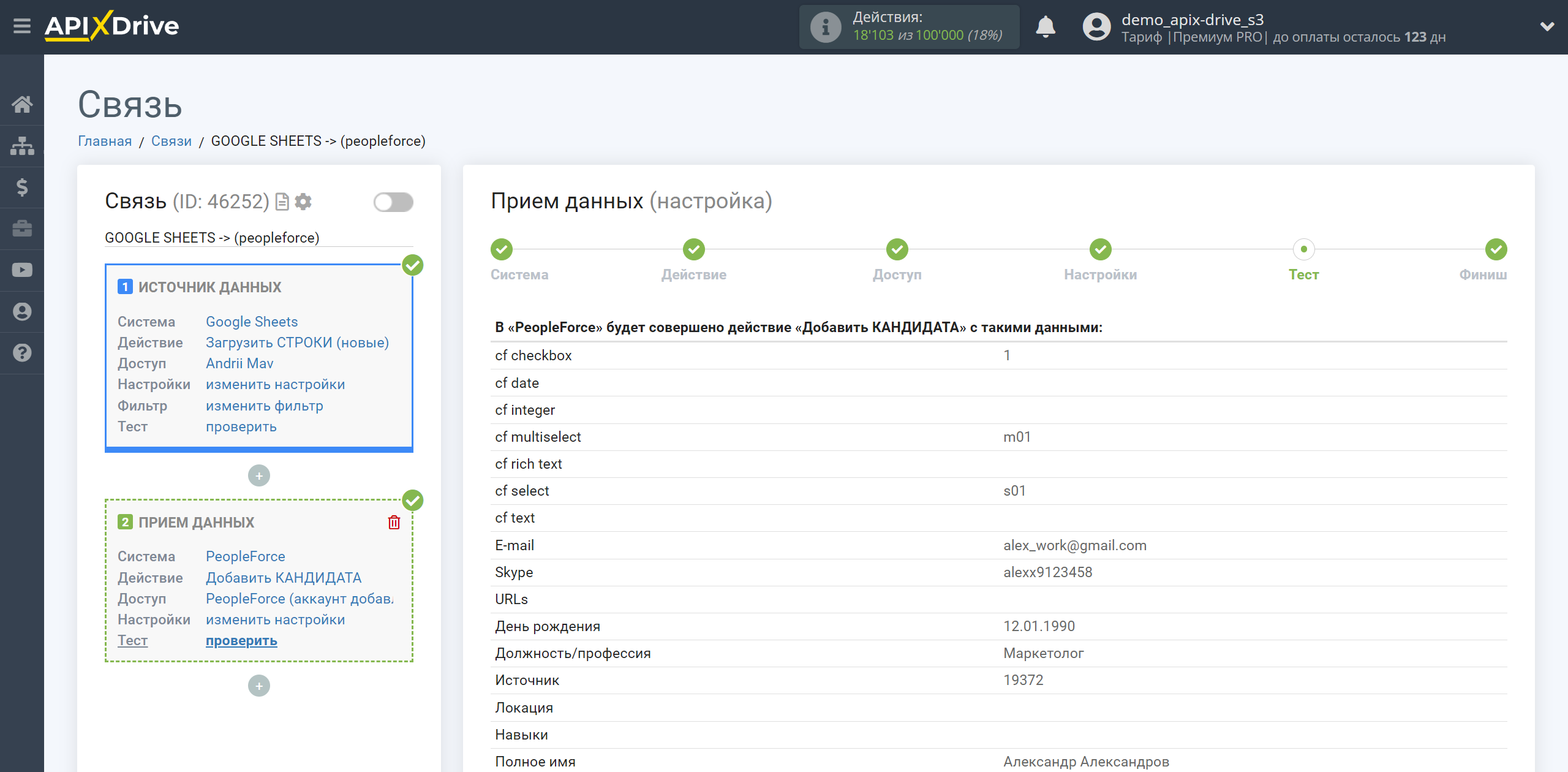Toggle the connection on/off switch
The image size is (1568, 772).
[393, 202]
